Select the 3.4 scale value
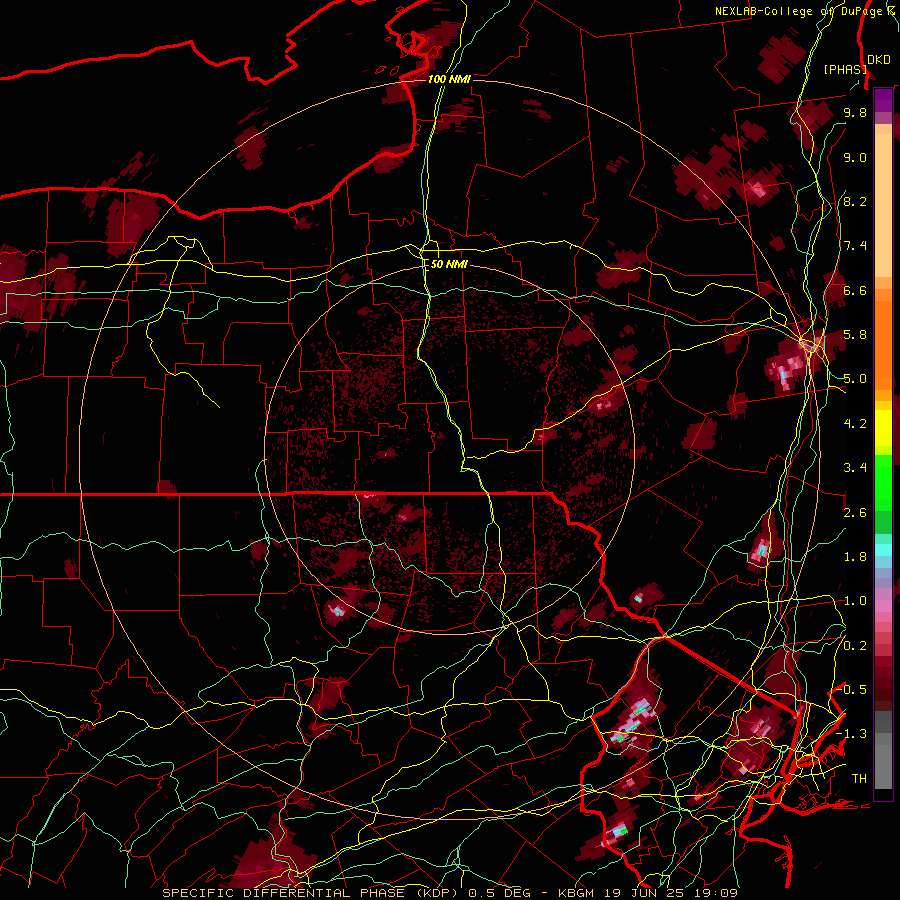900x900 pixels. pyautogui.click(x=855, y=468)
